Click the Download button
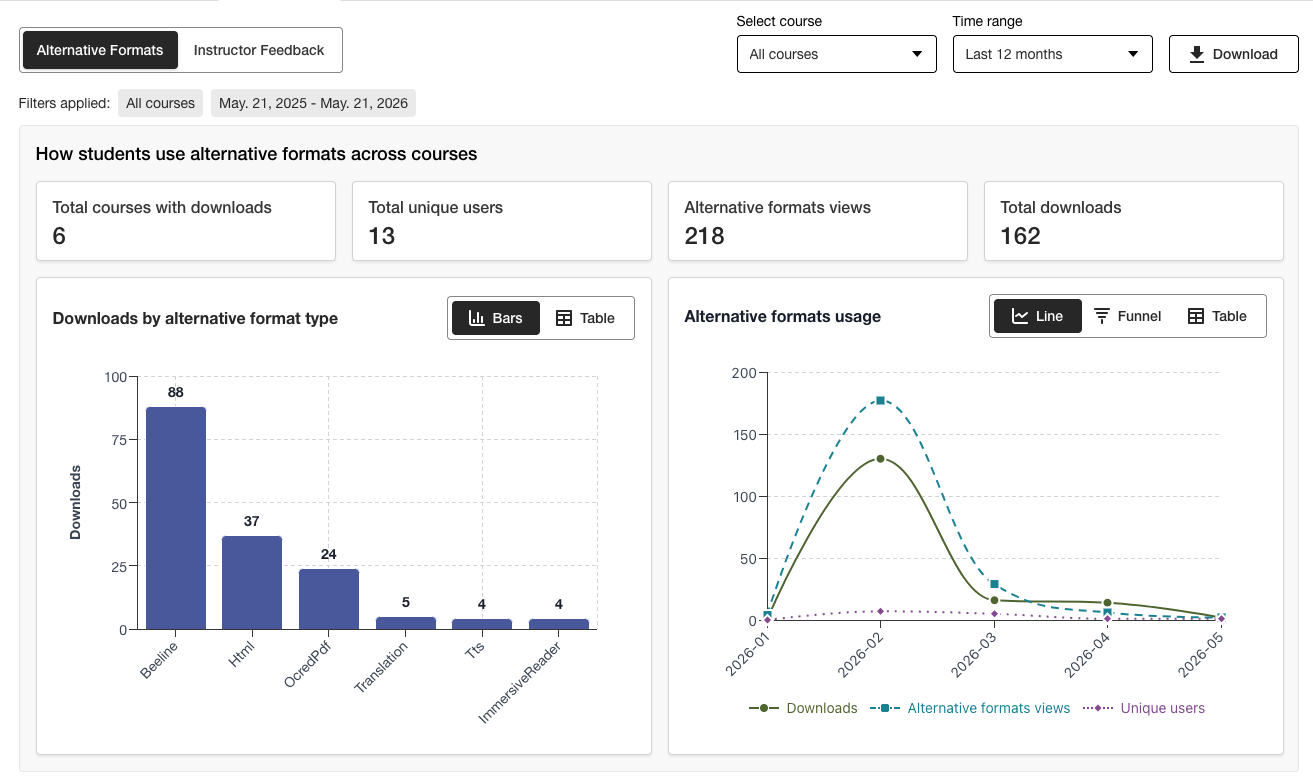The width and height of the screenshot is (1313, 778). tap(1234, 54)
